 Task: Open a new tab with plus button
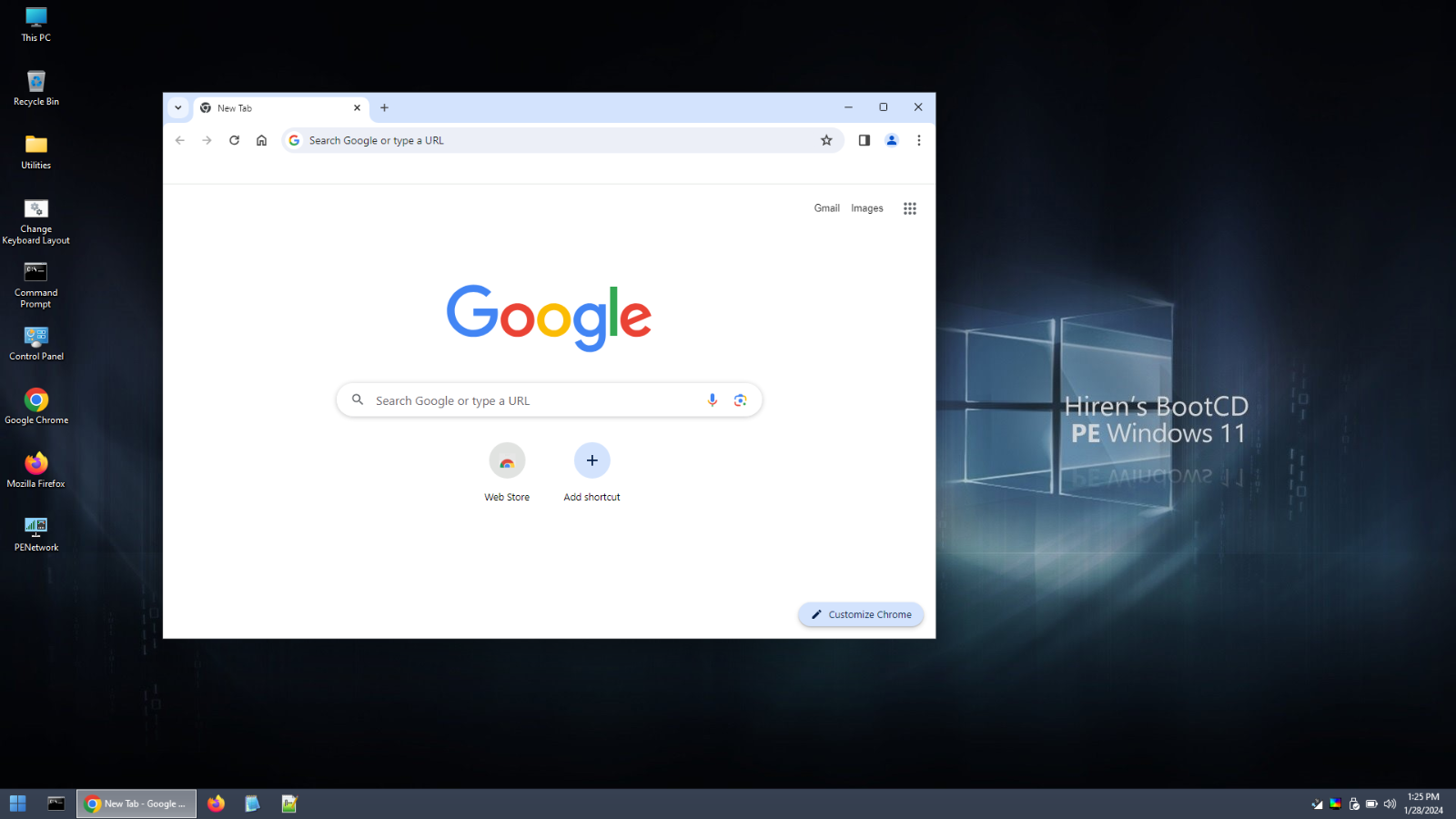coord(384,107)
